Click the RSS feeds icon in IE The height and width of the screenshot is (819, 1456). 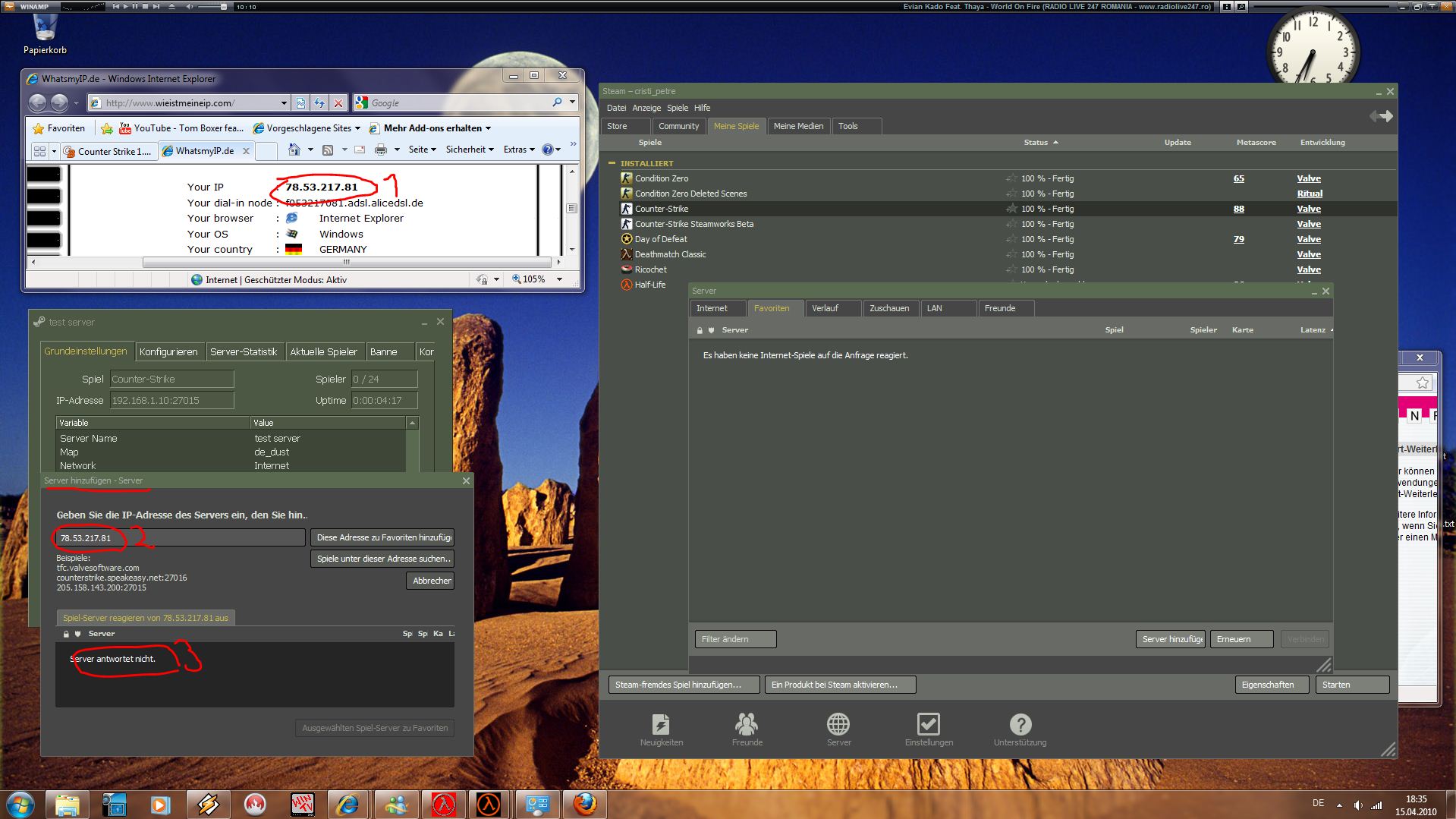point(328,150)
